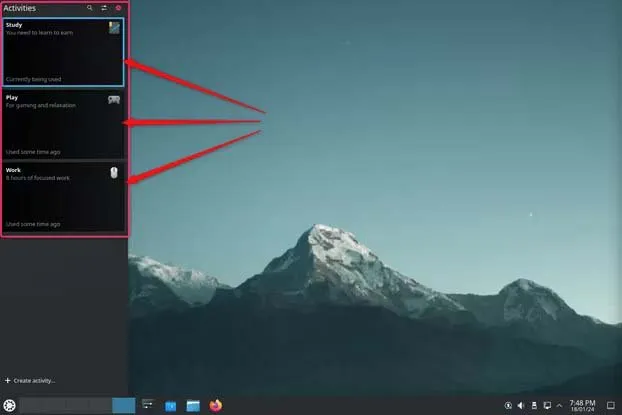The height and width of the screenshot is (415, 622).
Task: Expand hidden system tray icons
Action: 560,405
